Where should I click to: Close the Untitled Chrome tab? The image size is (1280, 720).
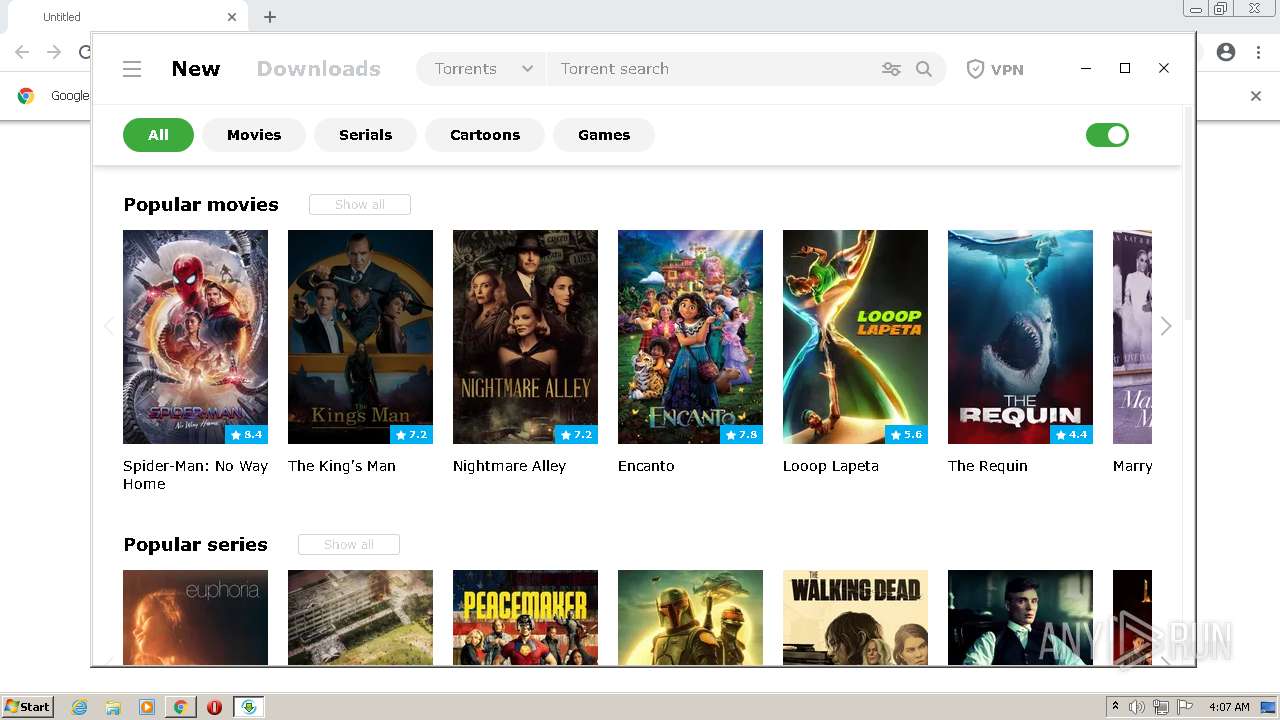click(x=232, y=17)
